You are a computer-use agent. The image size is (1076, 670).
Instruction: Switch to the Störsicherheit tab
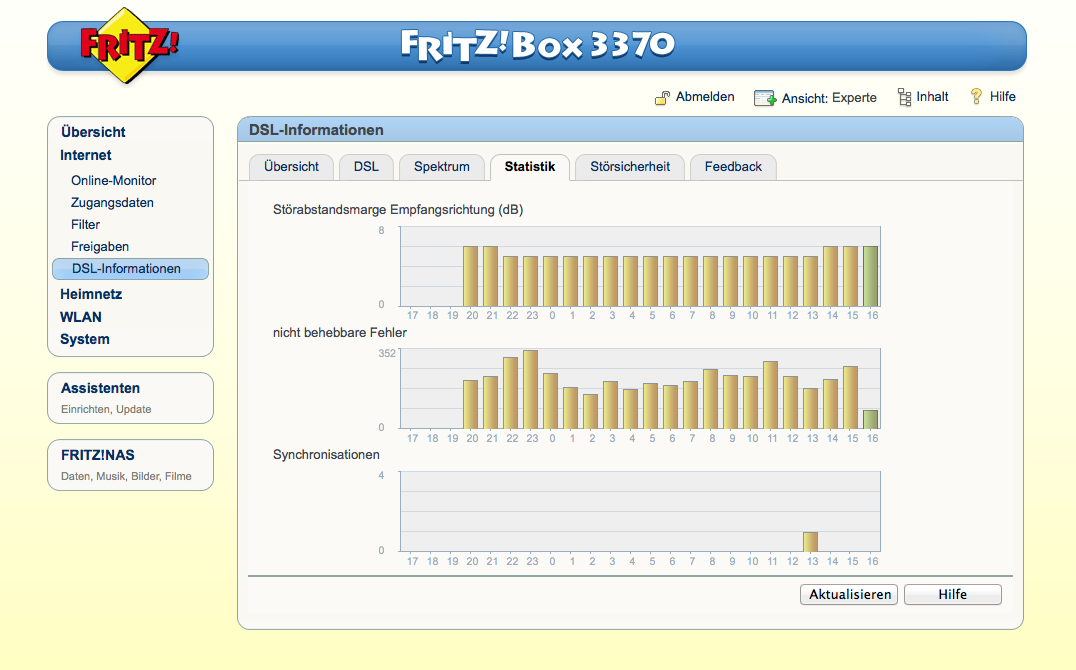tap(630, 167)
